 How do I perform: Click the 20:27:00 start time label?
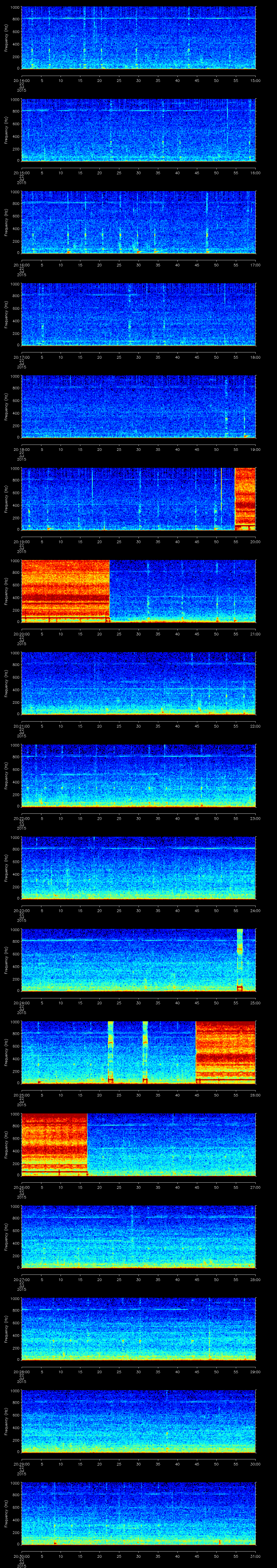click(x=21, y=1279)
